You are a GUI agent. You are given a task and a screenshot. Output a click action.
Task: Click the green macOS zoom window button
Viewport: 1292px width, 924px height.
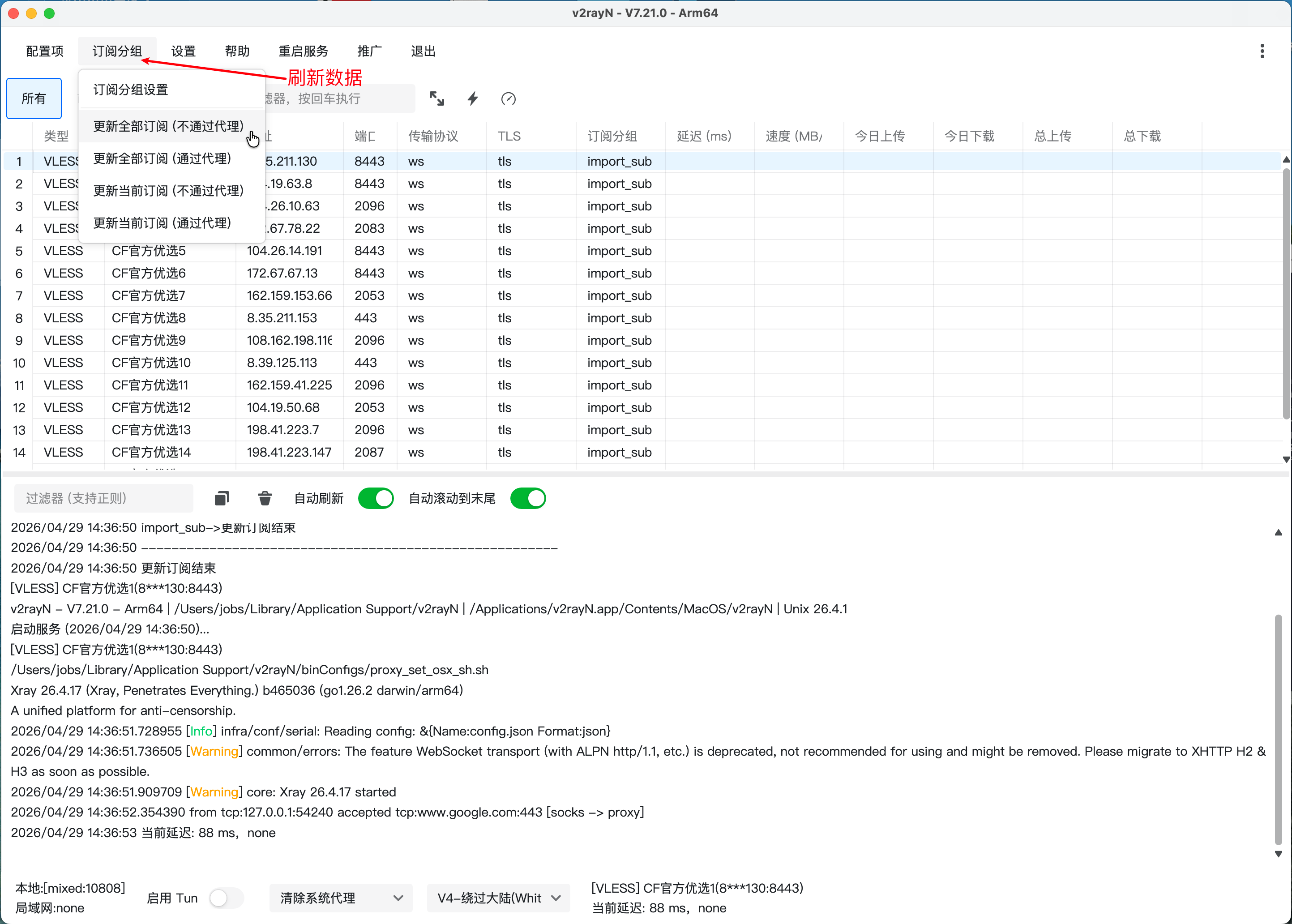coord(50,13)
